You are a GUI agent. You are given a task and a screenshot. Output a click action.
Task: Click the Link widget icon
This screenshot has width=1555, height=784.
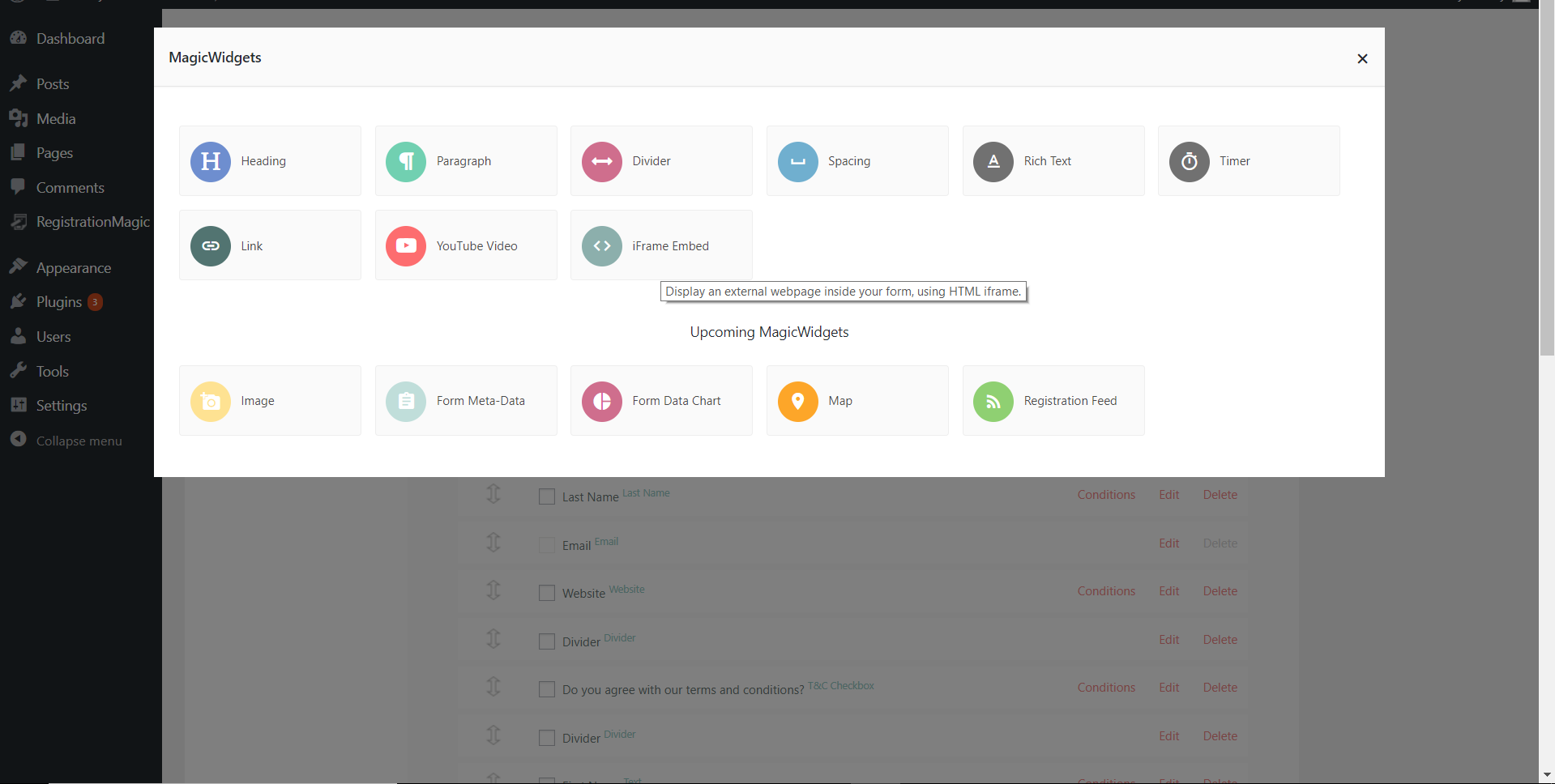211,246
